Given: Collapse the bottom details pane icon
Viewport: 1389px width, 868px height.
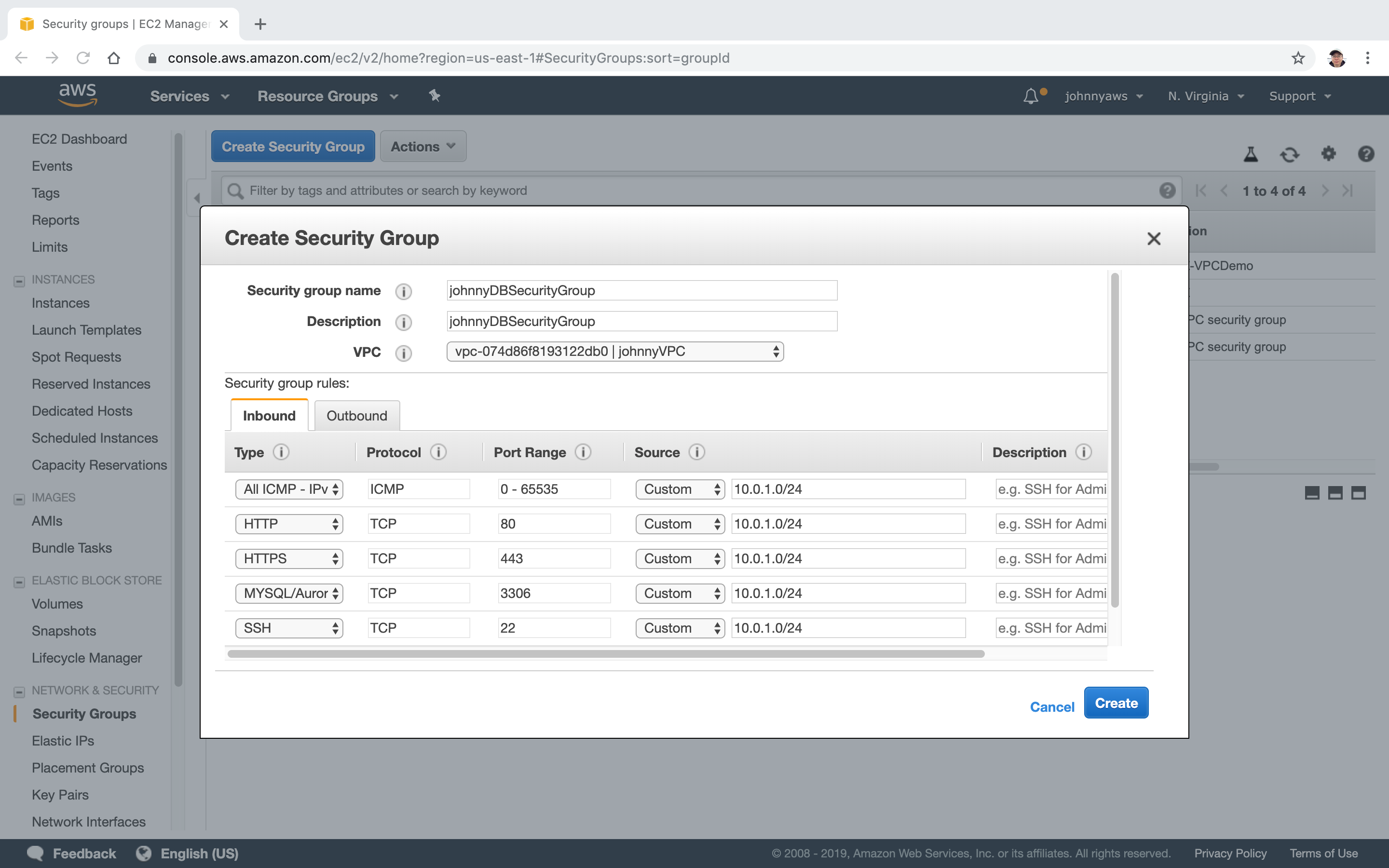Looking at the screenshot, I should [x=1312, y=492].
